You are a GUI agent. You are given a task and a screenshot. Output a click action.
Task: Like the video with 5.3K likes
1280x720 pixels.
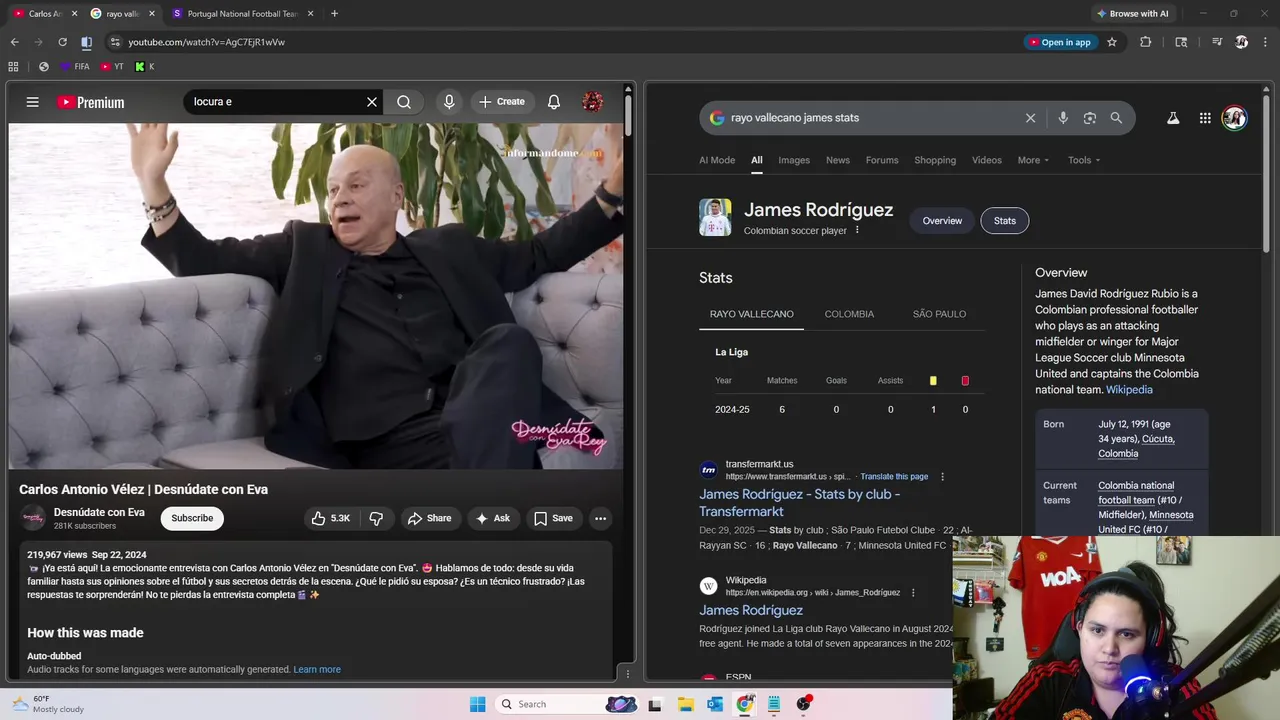coord(331,518)
